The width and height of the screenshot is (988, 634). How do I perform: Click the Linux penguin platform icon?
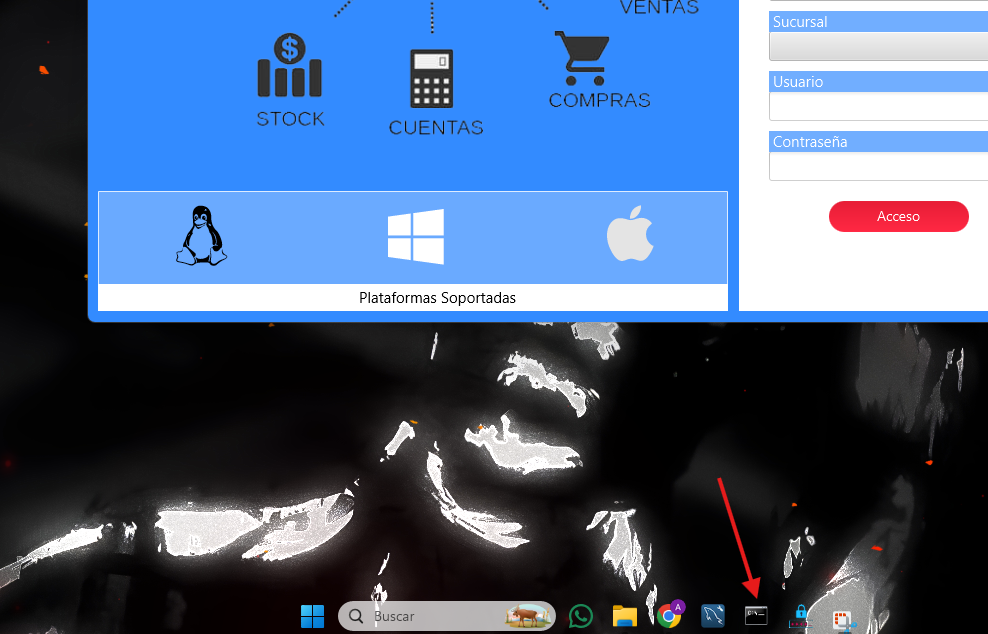coord(202,237)
